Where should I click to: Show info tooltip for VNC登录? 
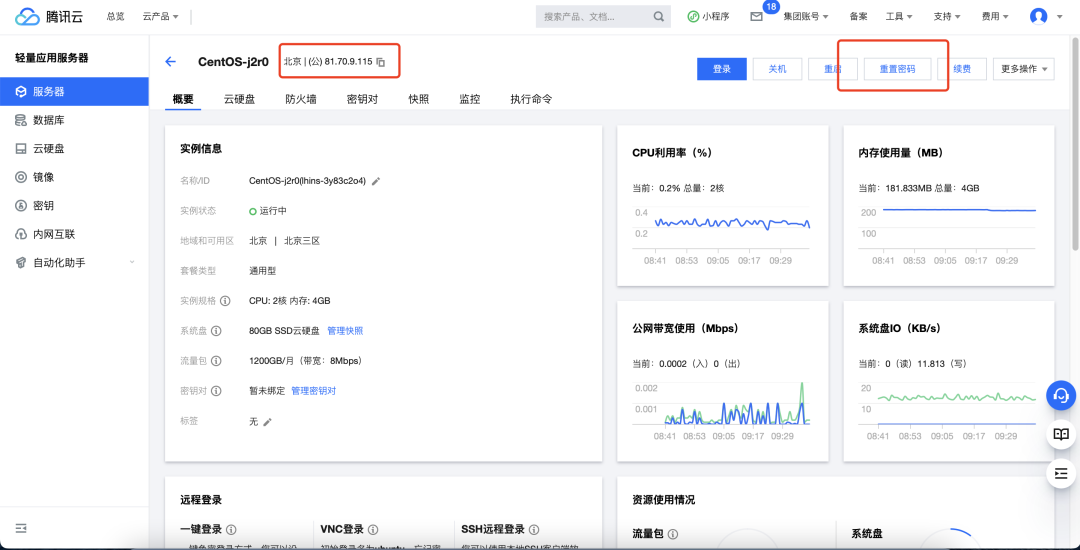[x=373, y=530]
